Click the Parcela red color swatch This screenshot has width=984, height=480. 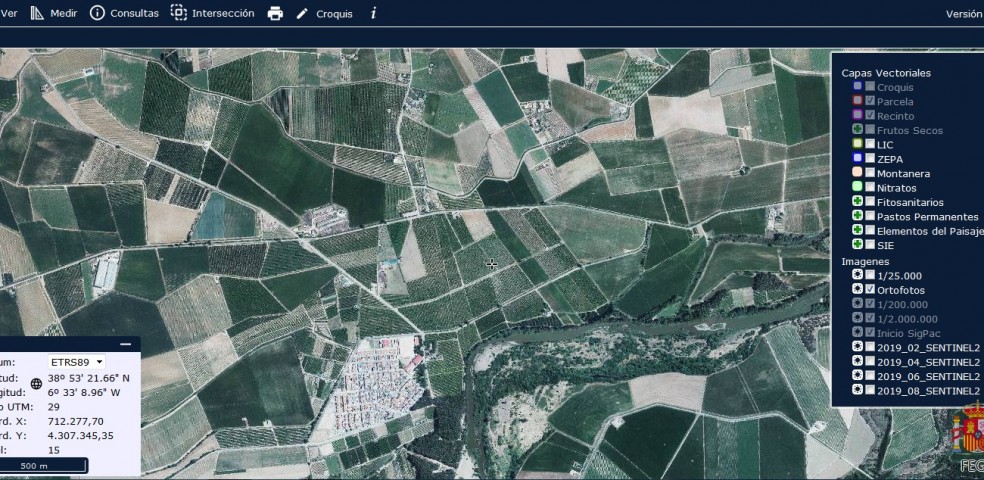pos(857,101)
